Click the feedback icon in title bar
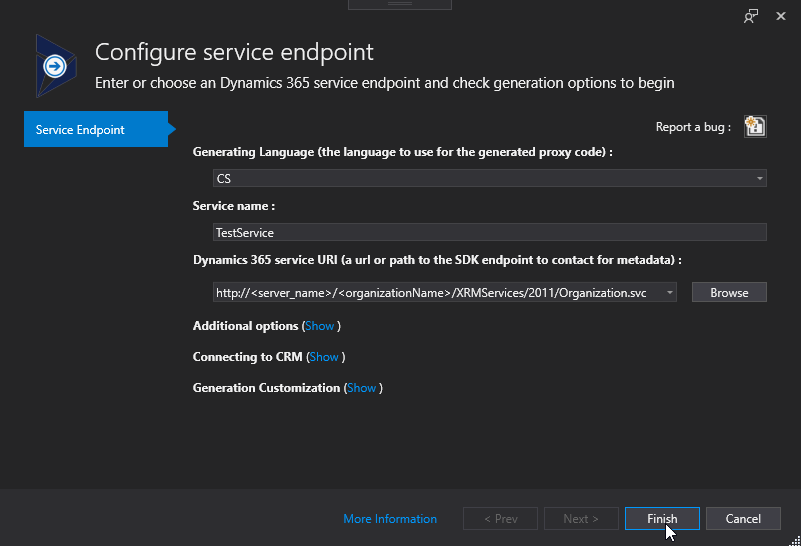The width and height of the screenshot is (801, 546). (x=750, y=16)
